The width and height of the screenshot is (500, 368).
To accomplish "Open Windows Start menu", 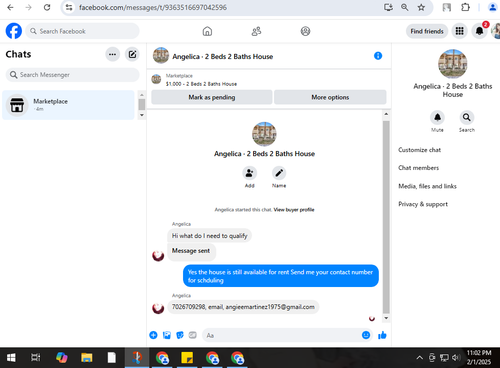I will tap(11, 358).
